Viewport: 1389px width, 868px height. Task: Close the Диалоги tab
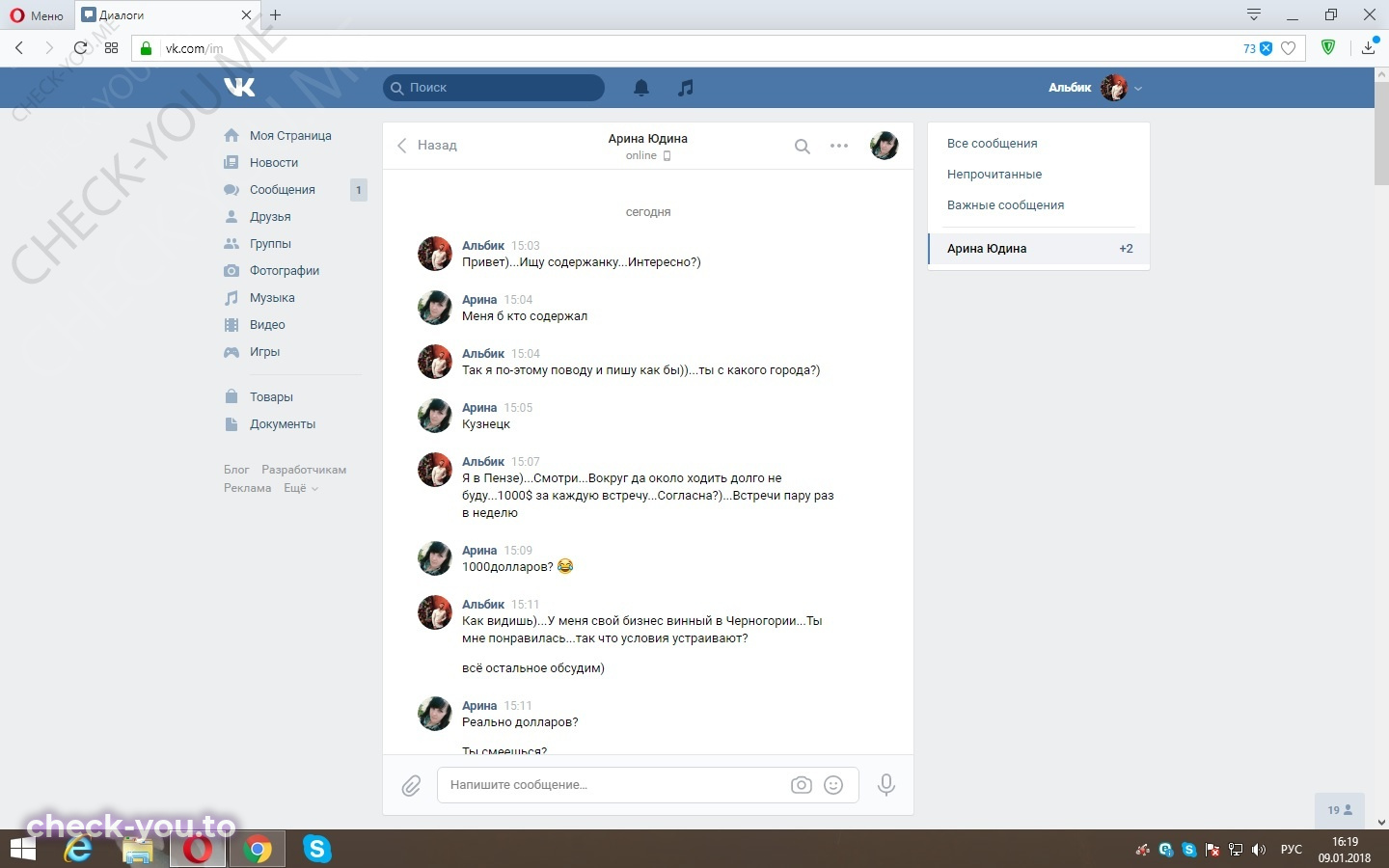246,15
